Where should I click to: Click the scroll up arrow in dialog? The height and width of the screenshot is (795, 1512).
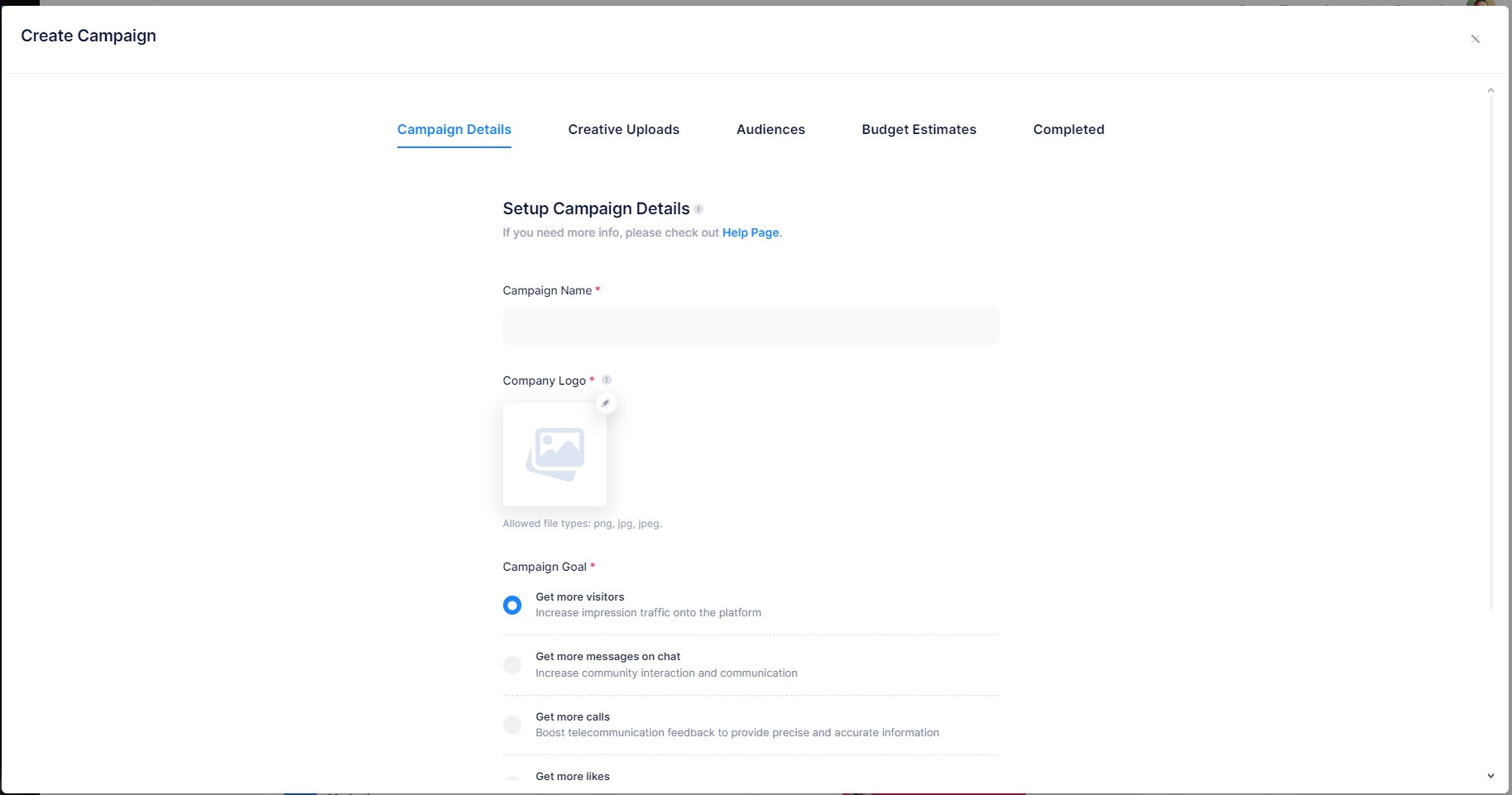[x=1490, y=91]
